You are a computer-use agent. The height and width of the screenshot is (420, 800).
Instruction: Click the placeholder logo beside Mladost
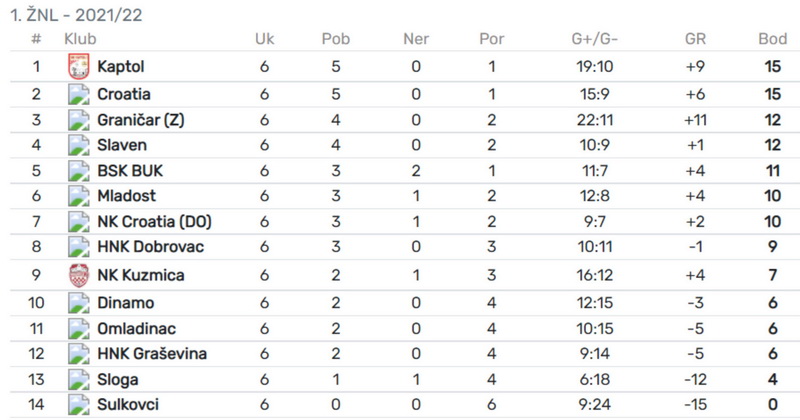click(x=79, y=196)
